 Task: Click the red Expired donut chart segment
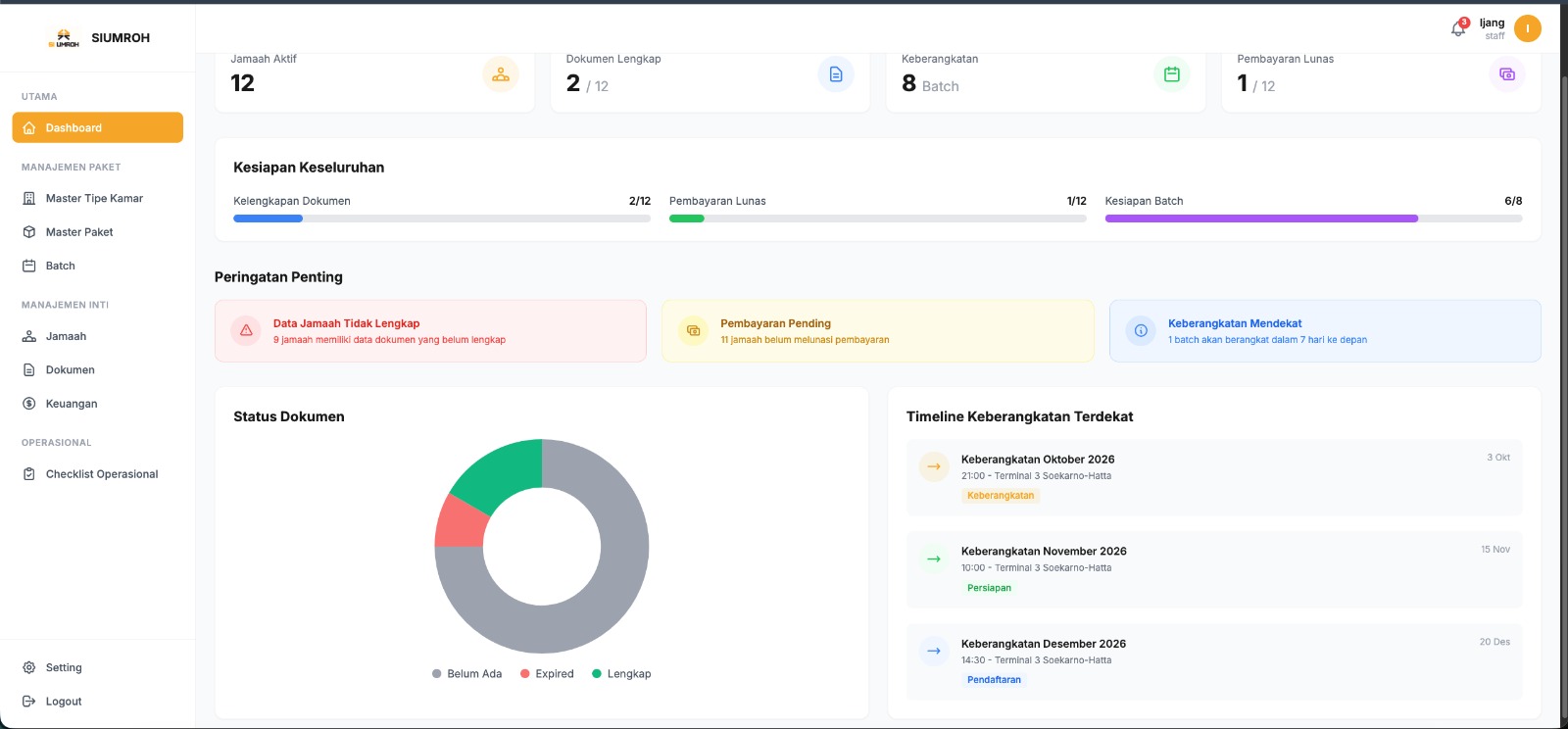coord(460,521)
